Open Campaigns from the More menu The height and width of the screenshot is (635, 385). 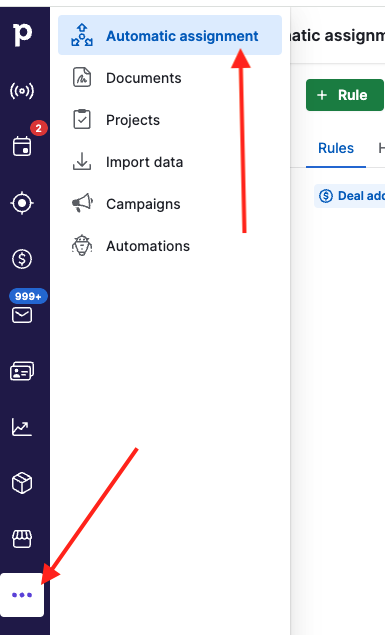point(170,204)
